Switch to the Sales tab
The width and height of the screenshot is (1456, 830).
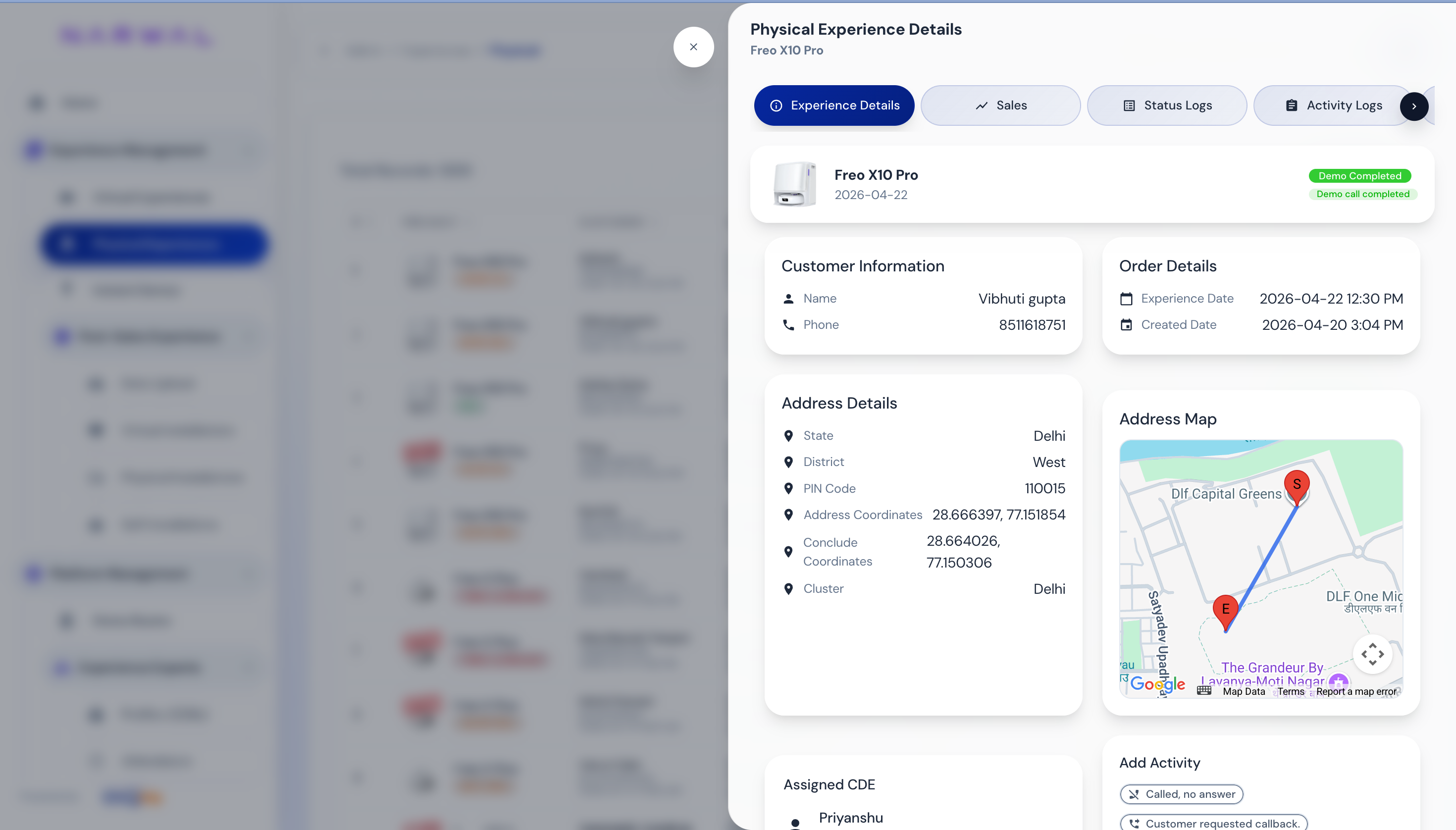(x=1000, y=105)
